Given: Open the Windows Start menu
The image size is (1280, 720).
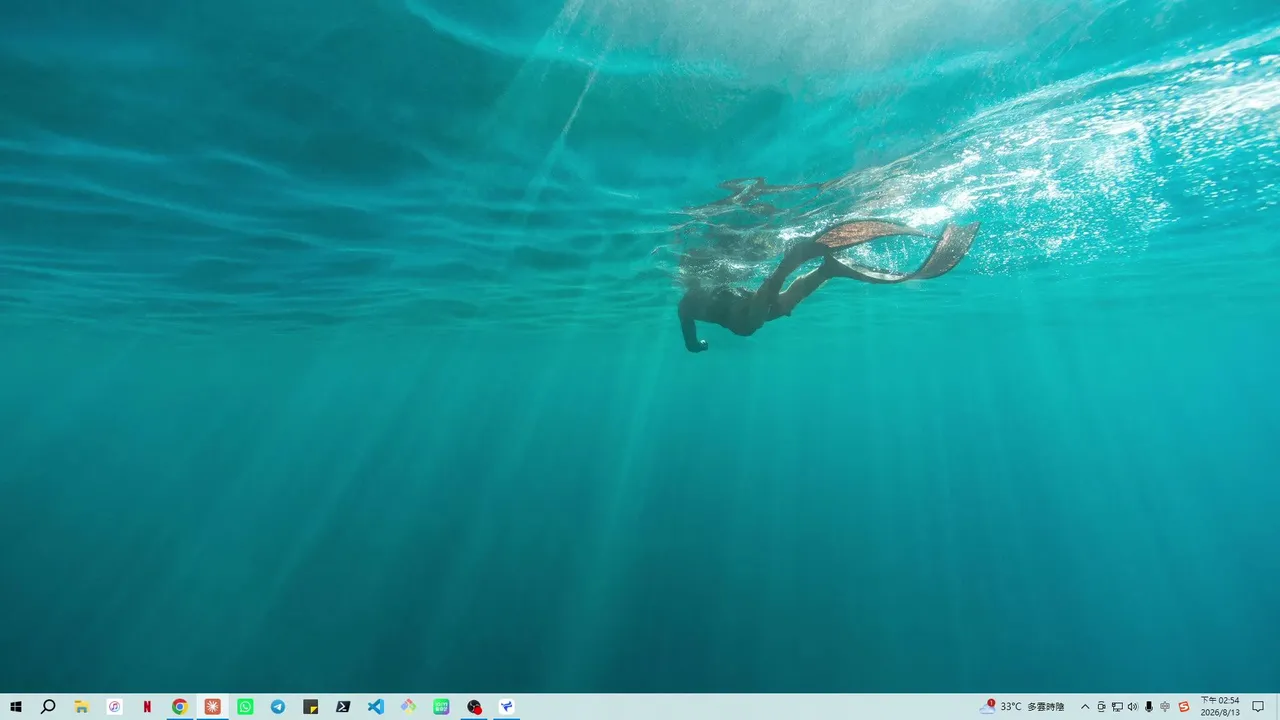Looking at the screenshot, I should 16,707.
